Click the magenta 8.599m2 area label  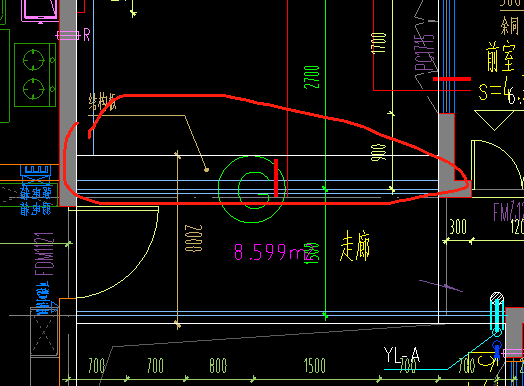[x=273, y=252]
